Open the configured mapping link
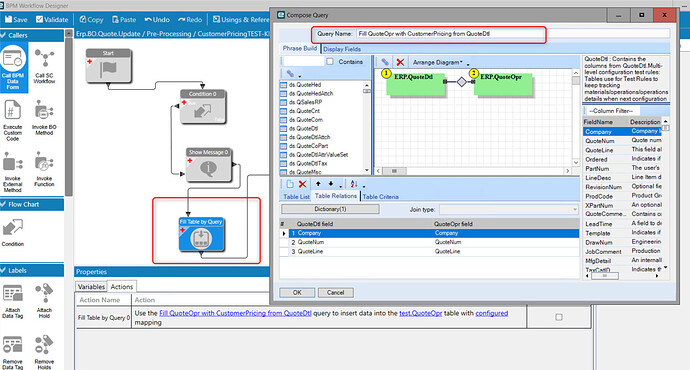 492,313
